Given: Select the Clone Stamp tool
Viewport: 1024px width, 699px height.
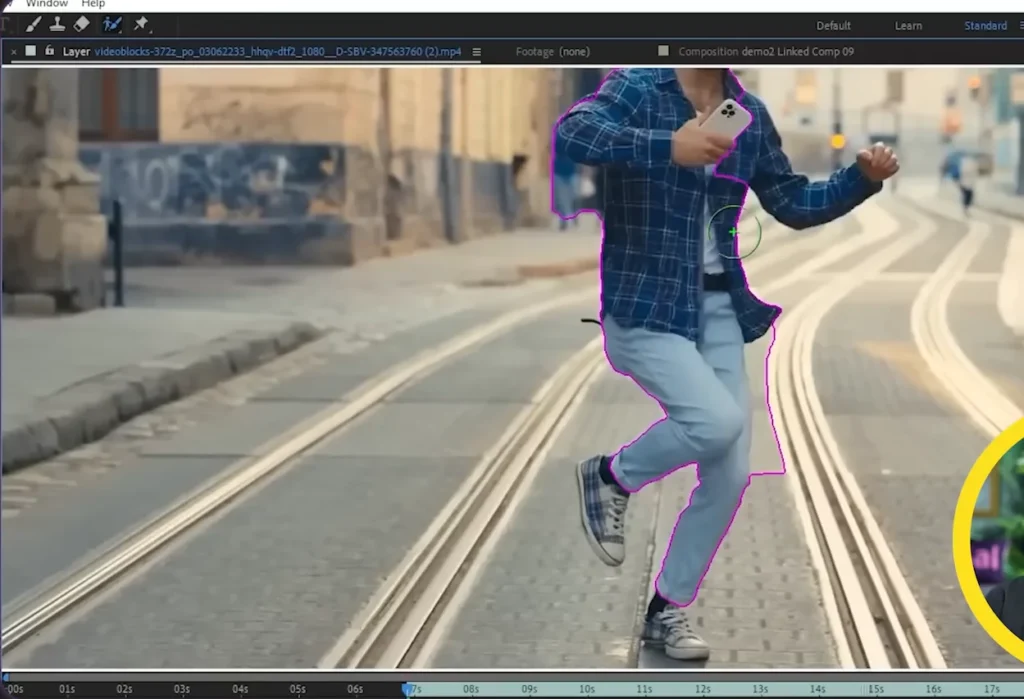Looking at the screenshot, I should (56, 24).
